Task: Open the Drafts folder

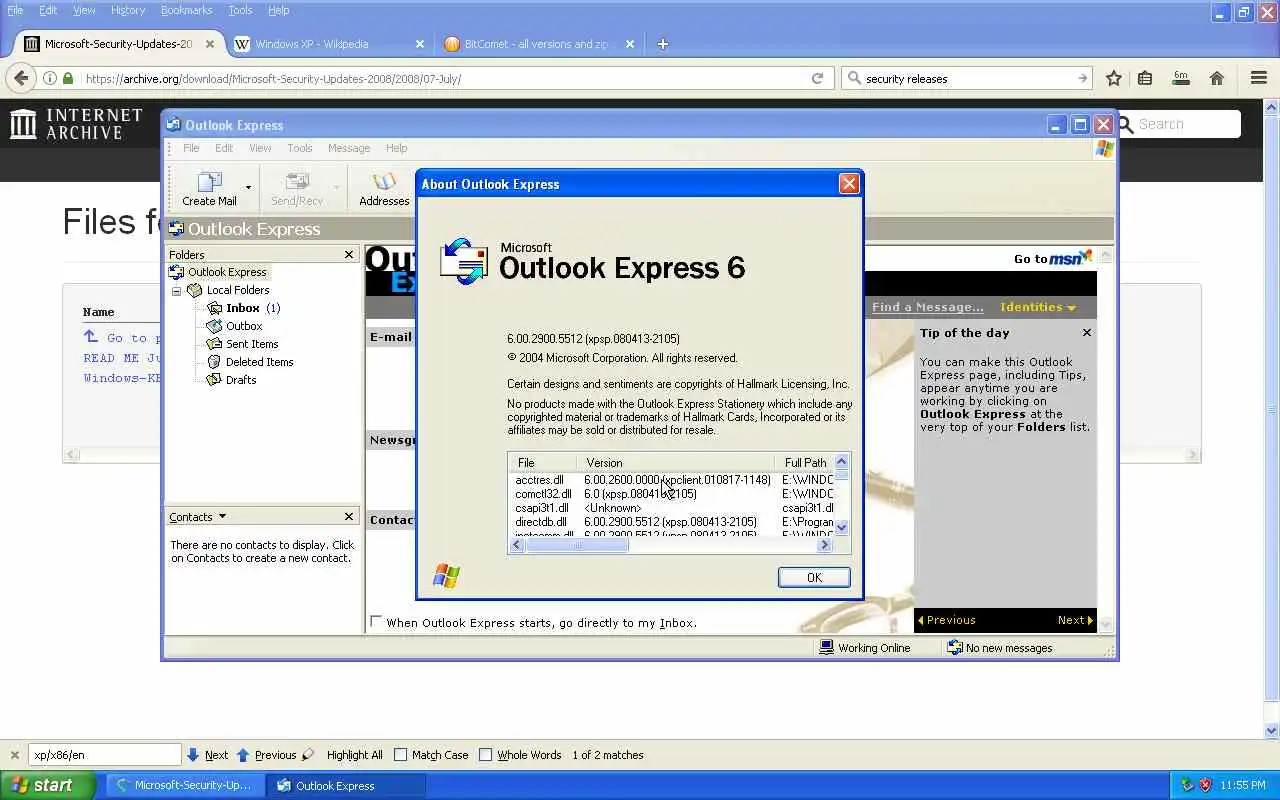Action: (241, 380)
